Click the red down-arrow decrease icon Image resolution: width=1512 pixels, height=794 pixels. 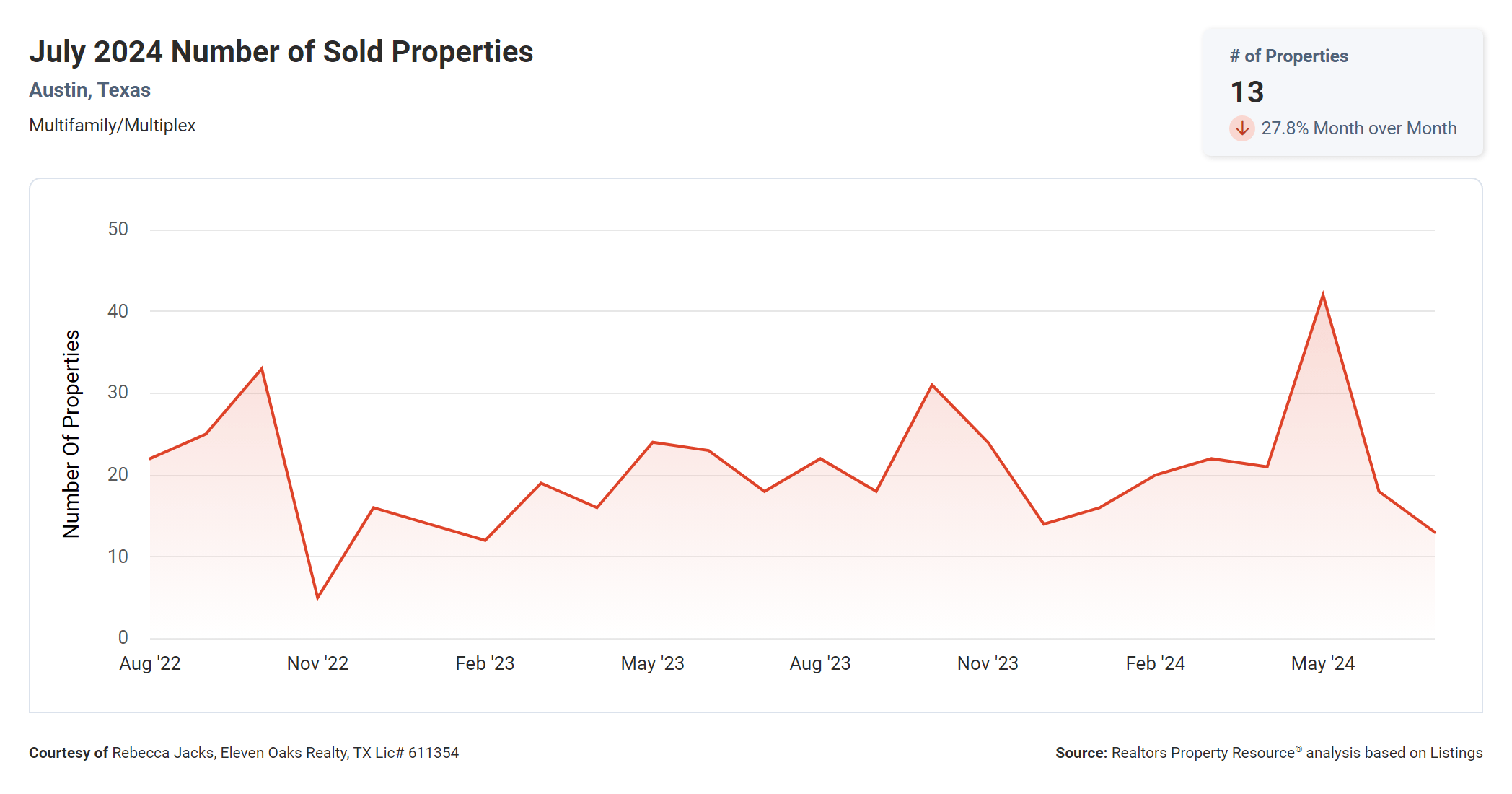[x=1241, y=128]
